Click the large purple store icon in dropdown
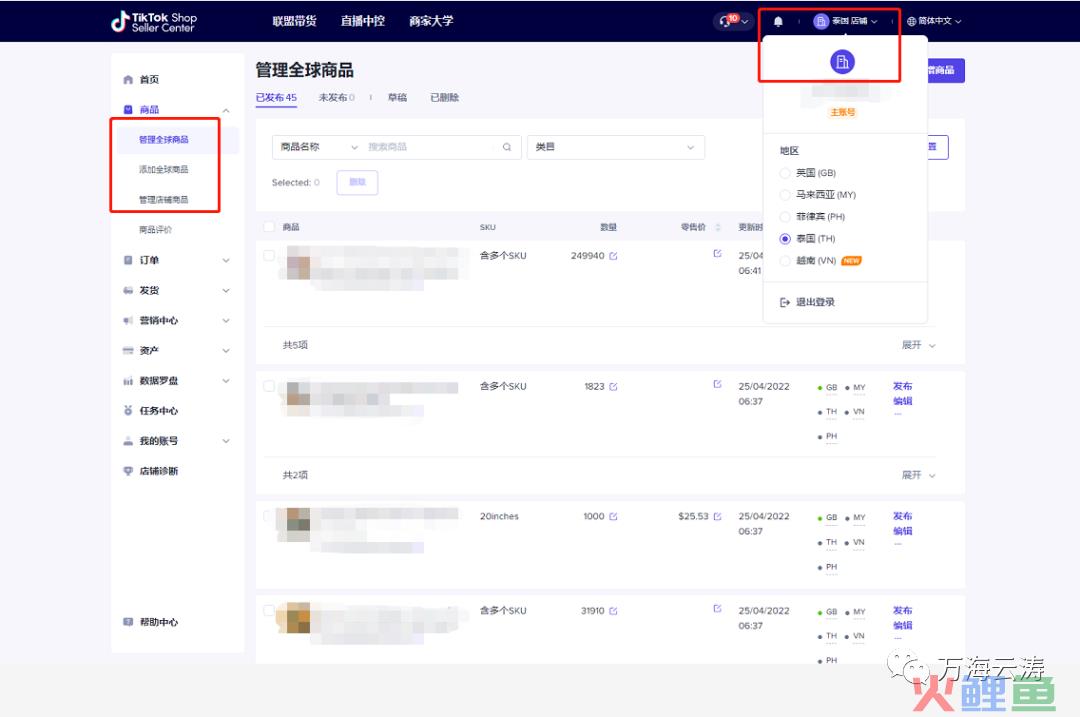1080x717 pixels. (x=842, y=62)
